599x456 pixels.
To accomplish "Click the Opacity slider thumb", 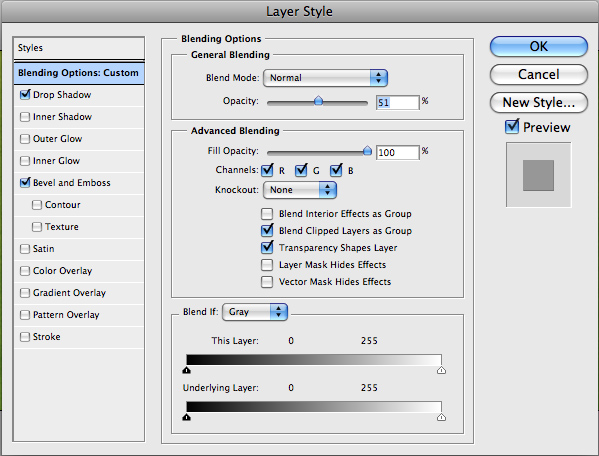I will click(318, 101).
